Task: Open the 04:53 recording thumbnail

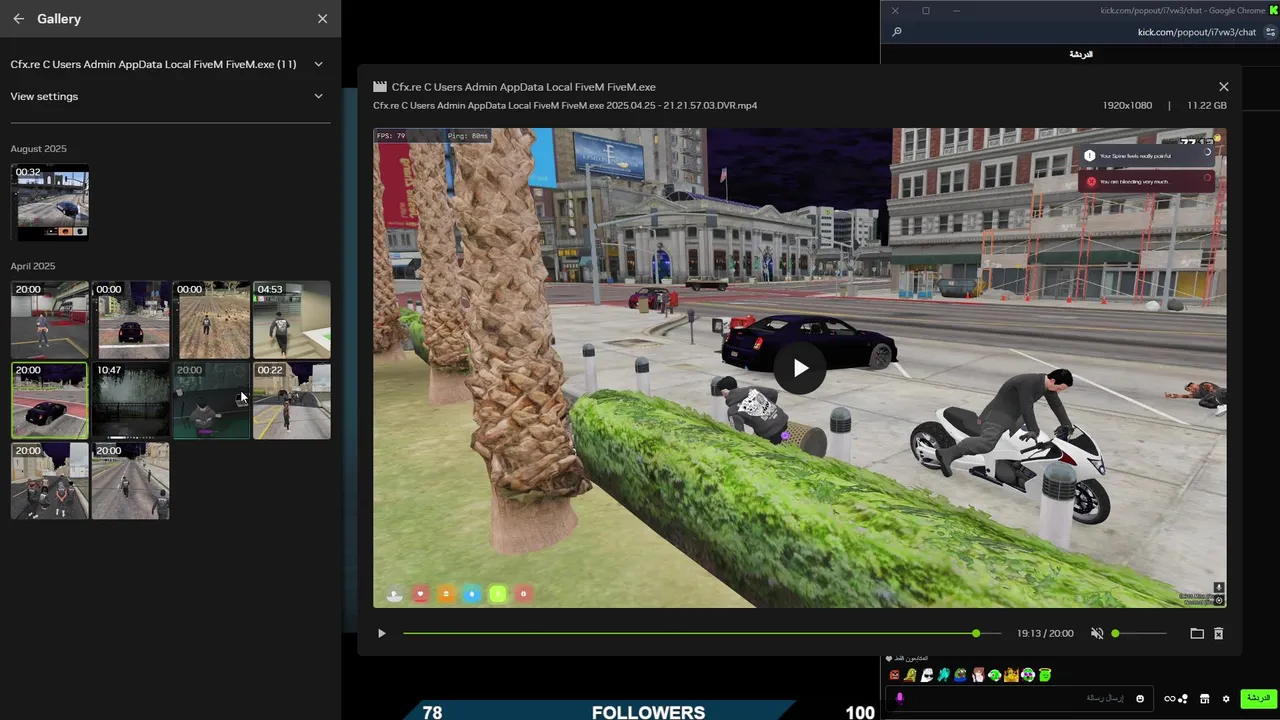Action: tap(291, 320)
